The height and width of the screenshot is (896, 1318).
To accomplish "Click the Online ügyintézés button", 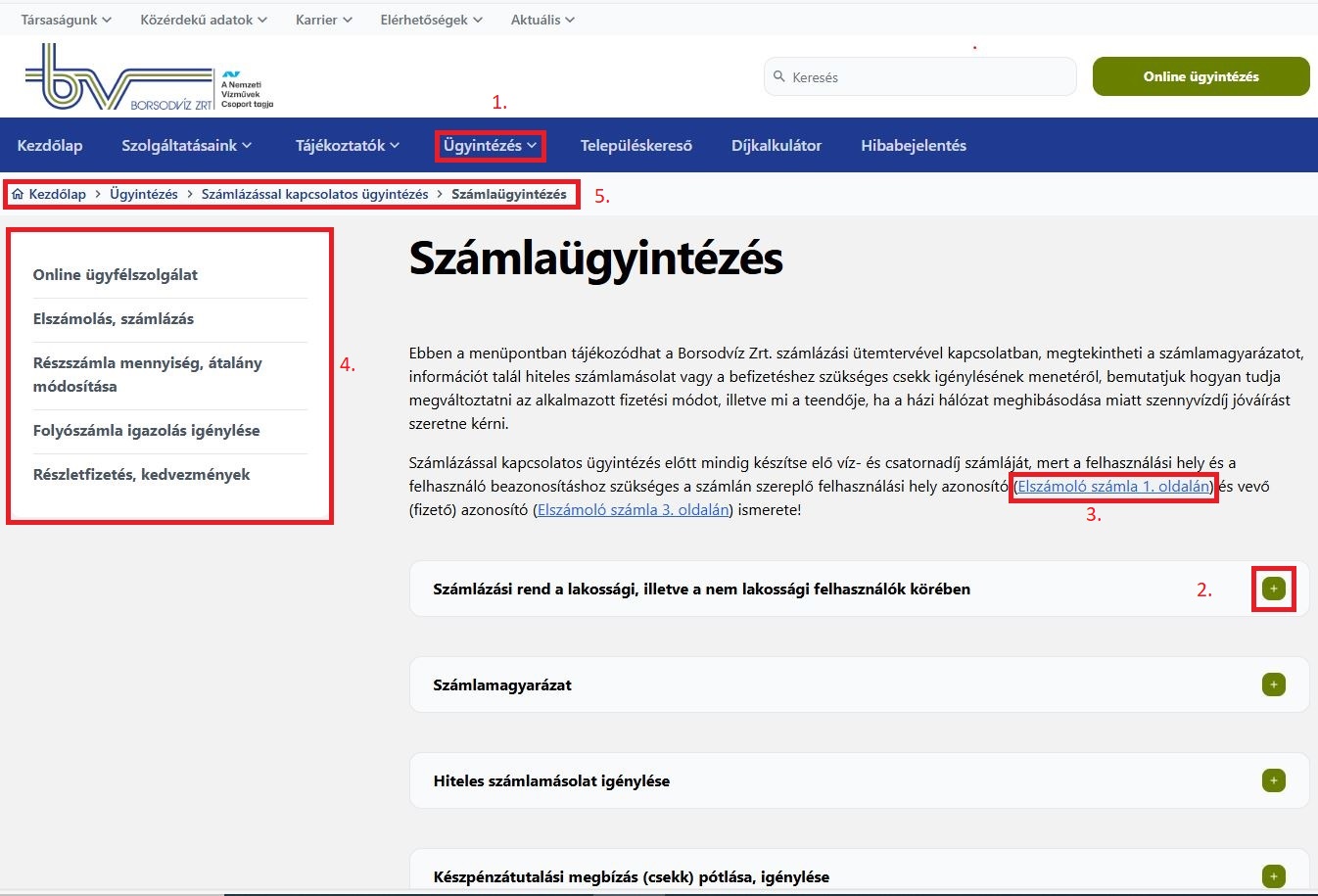I will point(1200,75).
